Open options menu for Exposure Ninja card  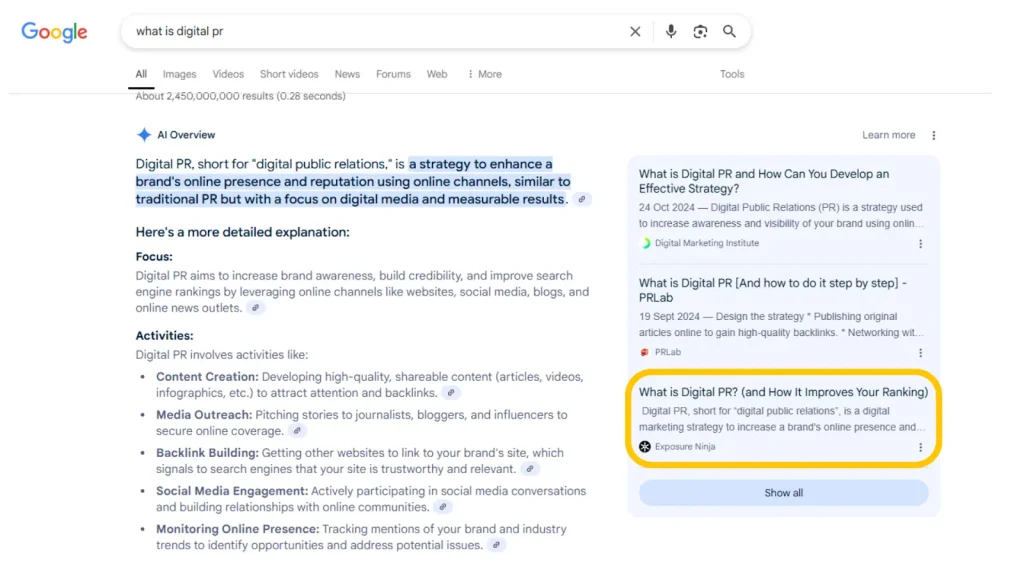[921, 447]
